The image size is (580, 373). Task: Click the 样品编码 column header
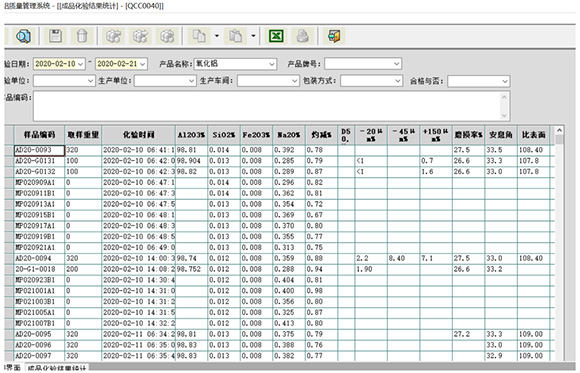pos(39,135)
